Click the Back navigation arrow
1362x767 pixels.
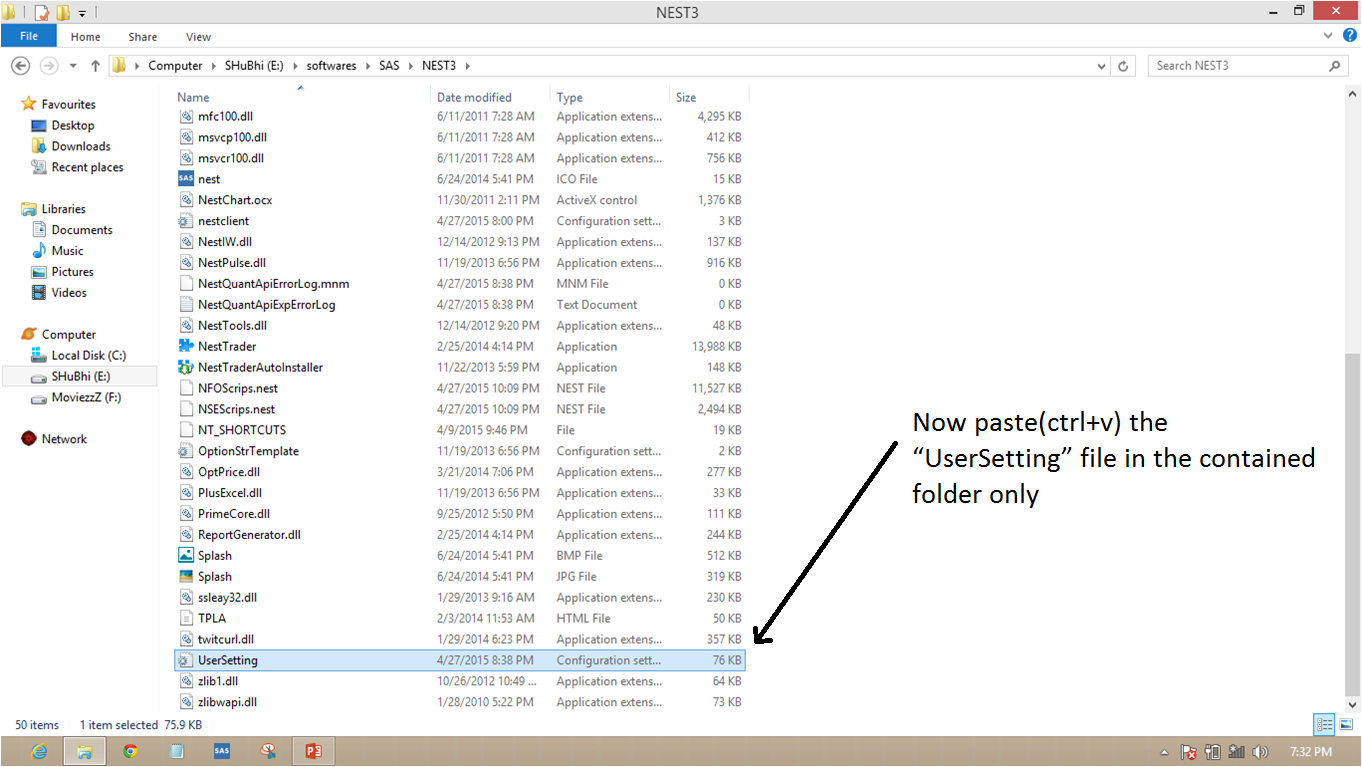pyautogui.click(x=21, y=66)
